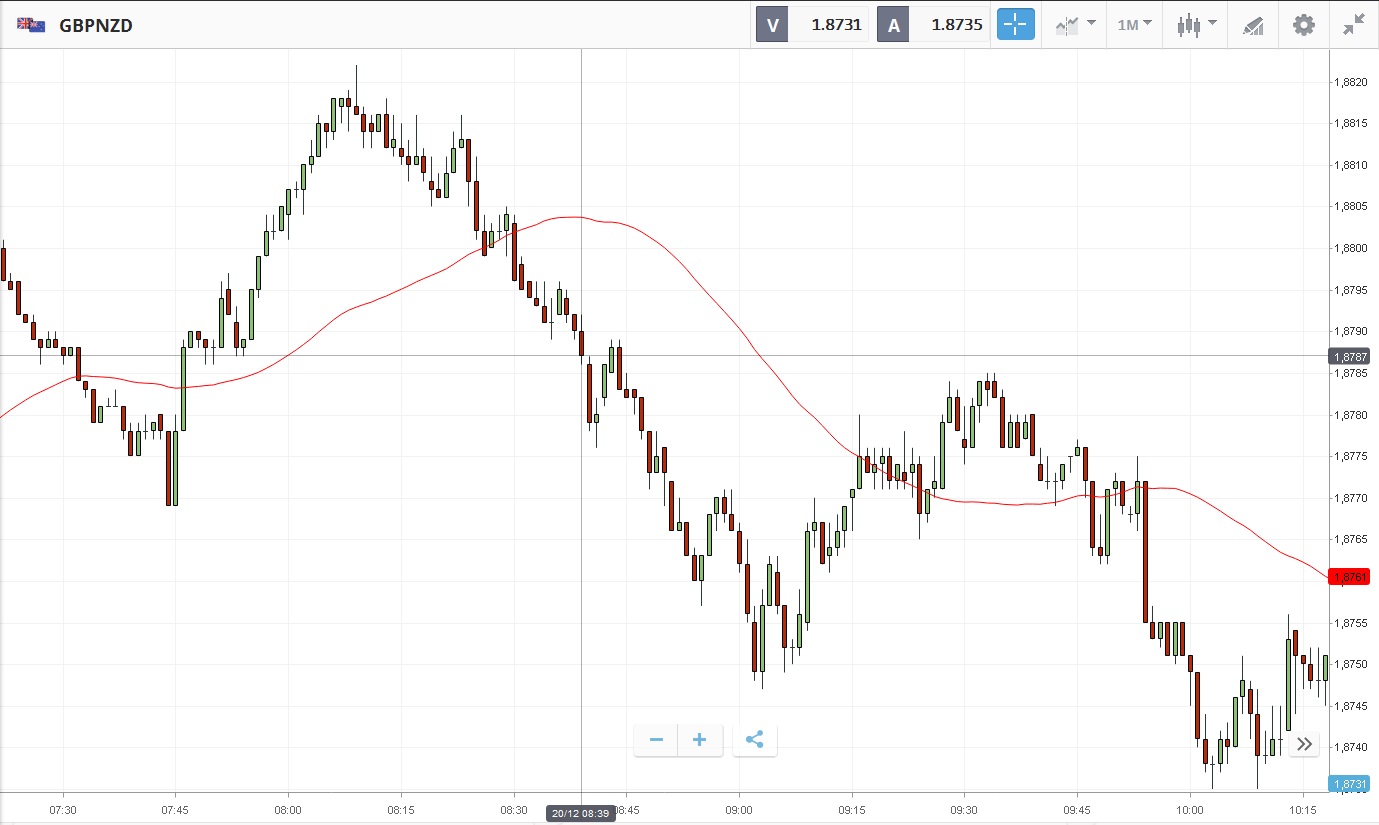This screenshot has height=825, width=1379.
Task: Click the crosshair price label 1,8787
Action: tap(1349, 356)
